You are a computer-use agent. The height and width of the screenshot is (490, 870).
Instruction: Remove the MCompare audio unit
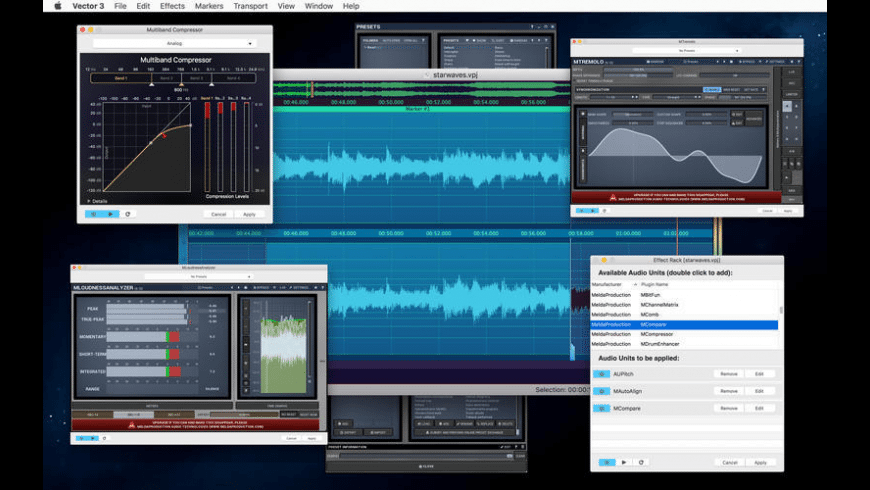pyautogui.click(x=729, y=408)
